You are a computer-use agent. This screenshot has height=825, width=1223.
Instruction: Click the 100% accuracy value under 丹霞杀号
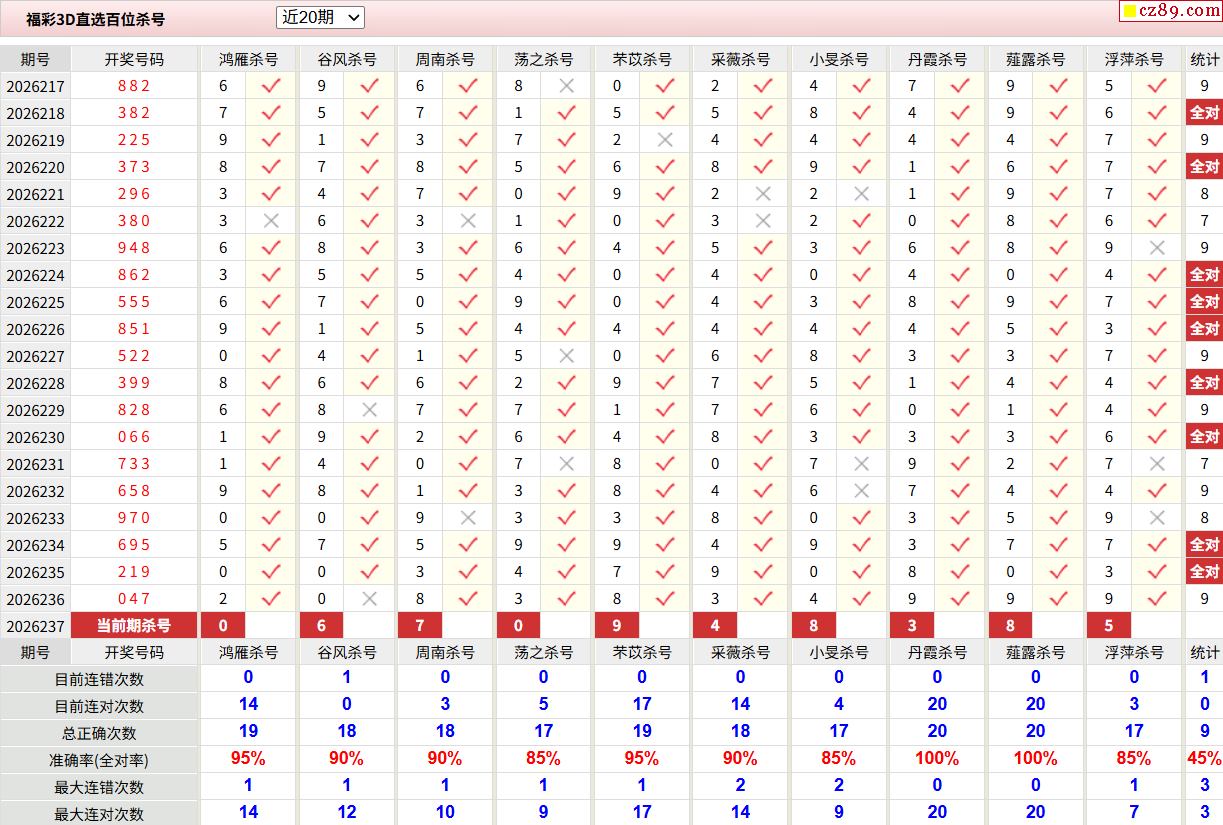click(x=937, y=759)
